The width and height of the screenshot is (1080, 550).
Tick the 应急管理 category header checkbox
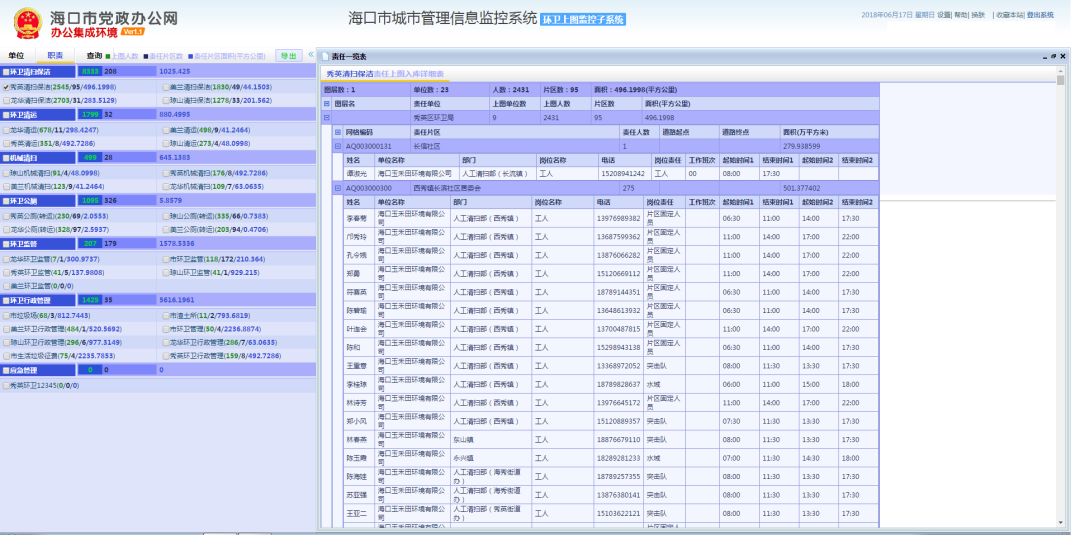click(6, 370)
